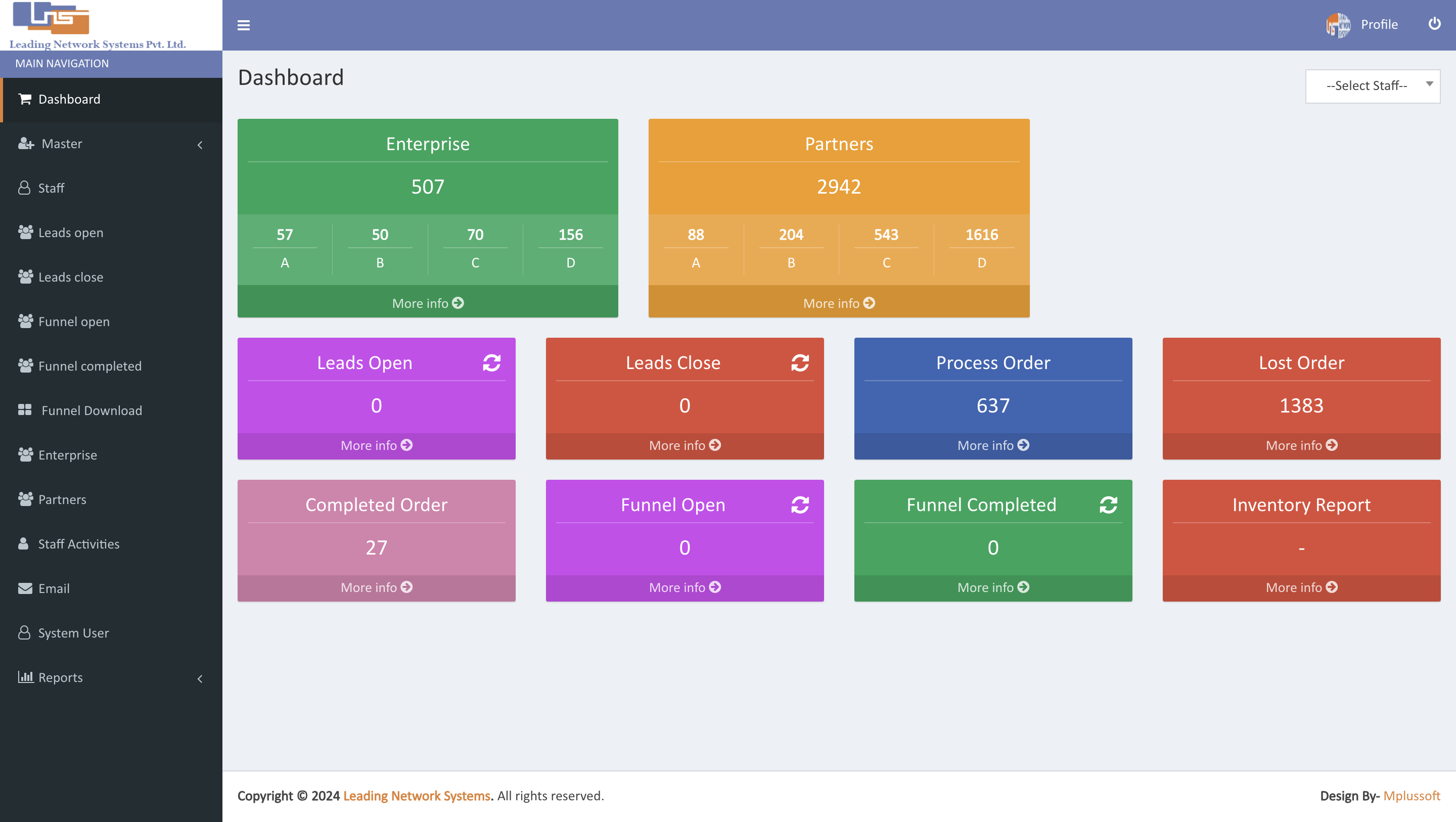Viewport: 1456px width, 822px height.
Task: Open Enterprise More info link
Action: [x=427, y=302]
